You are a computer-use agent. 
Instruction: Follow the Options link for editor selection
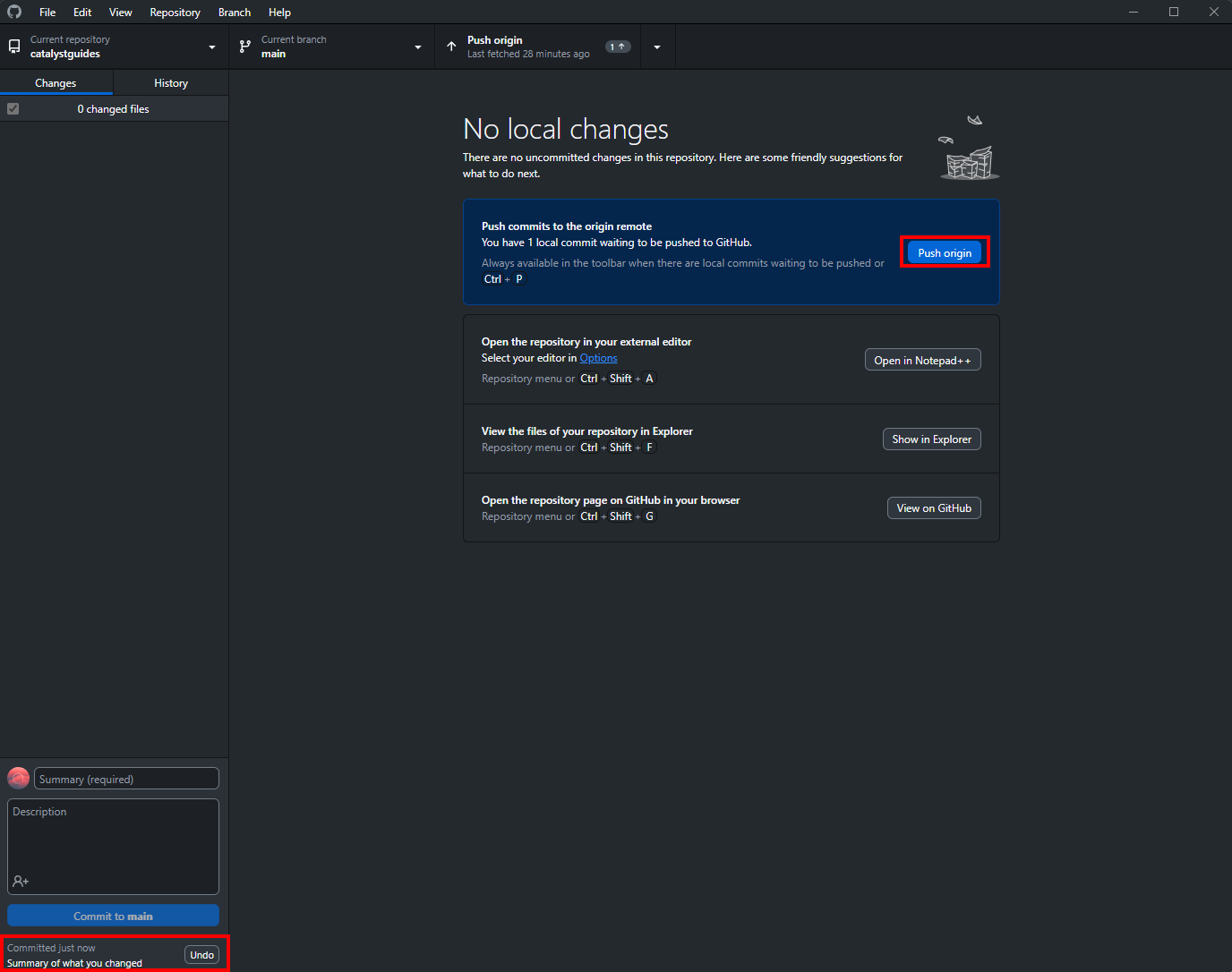pyautogui.click(x=598, y=358)
